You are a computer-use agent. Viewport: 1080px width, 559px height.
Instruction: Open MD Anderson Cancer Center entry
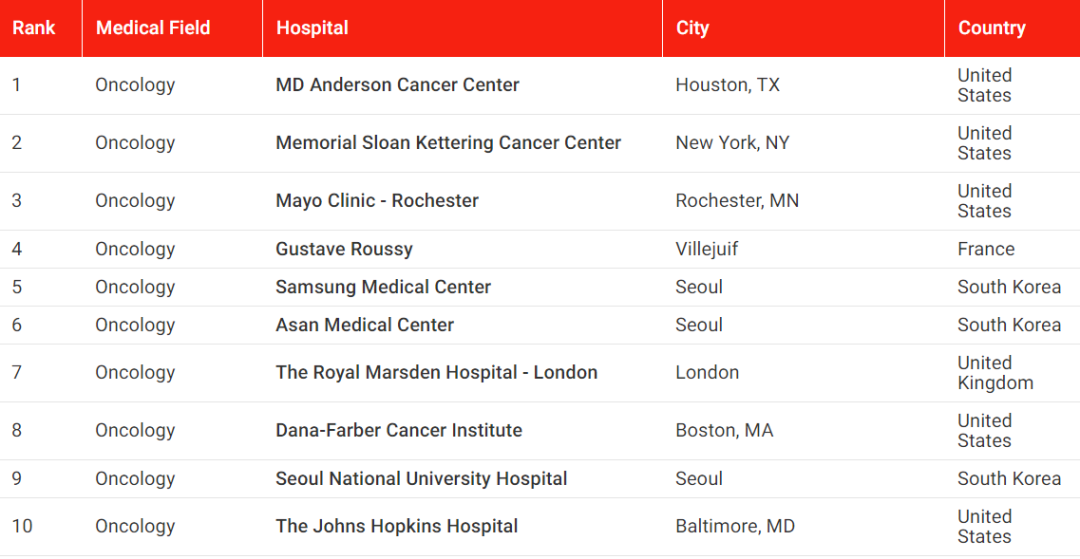point(397,85)
